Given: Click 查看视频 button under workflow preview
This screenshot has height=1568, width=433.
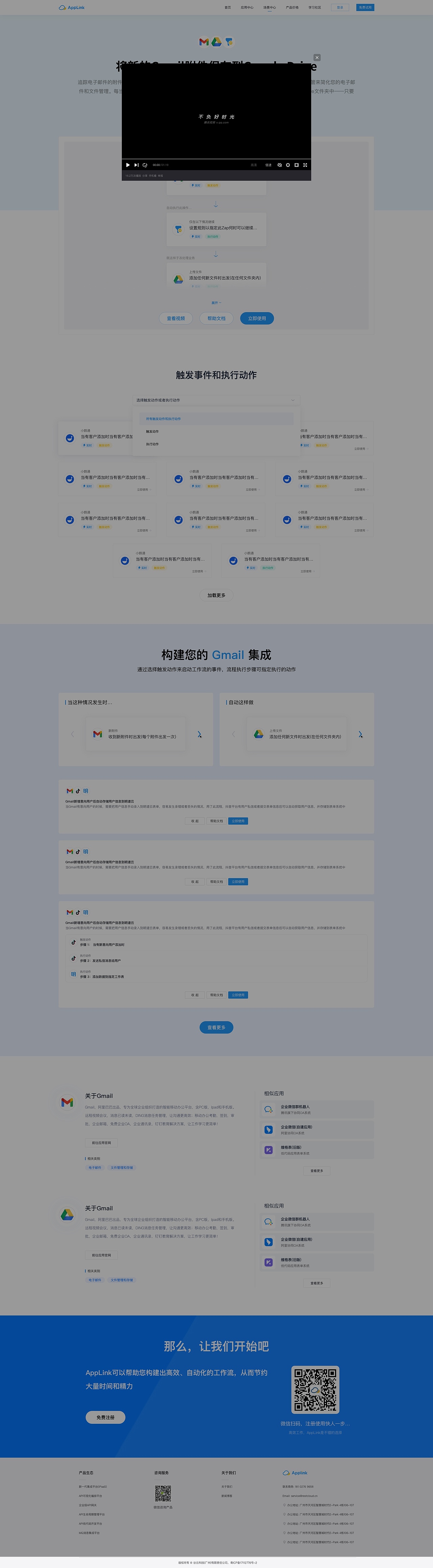Looking at the screenshot, I should tap(176, 318).
